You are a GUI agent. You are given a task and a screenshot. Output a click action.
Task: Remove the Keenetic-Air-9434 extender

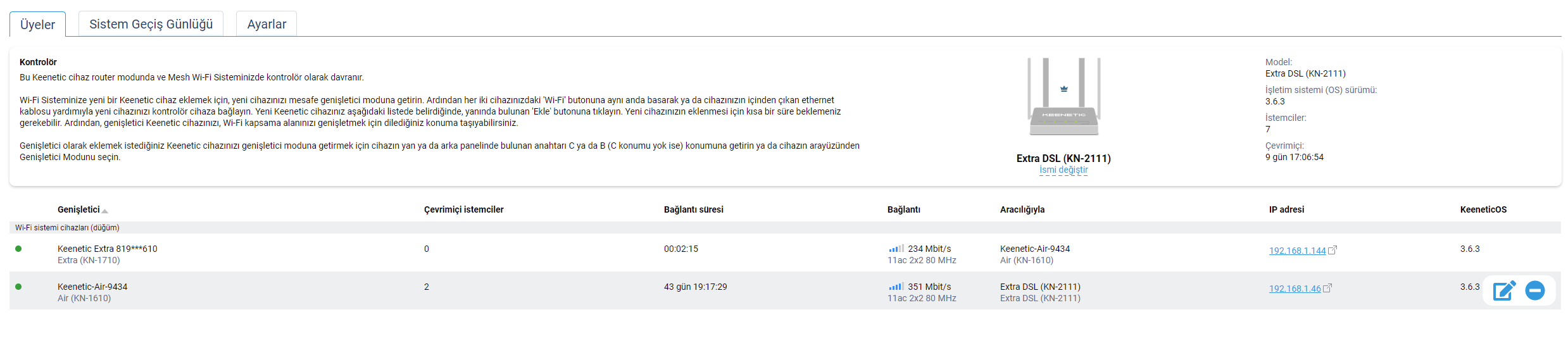coord(1535,290)
